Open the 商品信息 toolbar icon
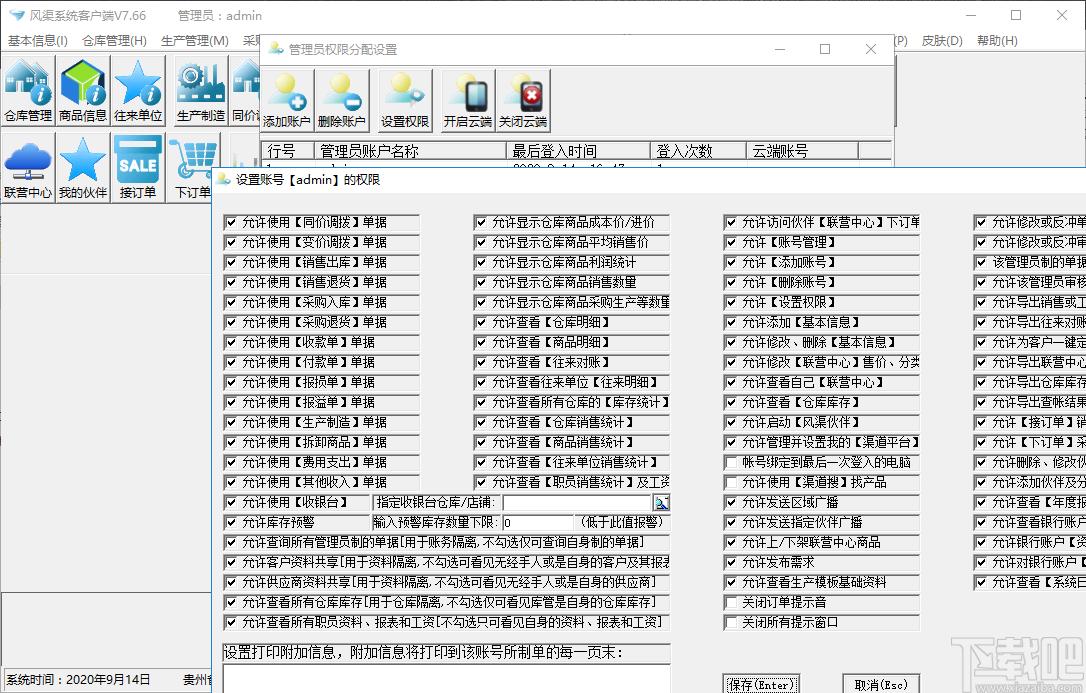 [x=82, y=91]
